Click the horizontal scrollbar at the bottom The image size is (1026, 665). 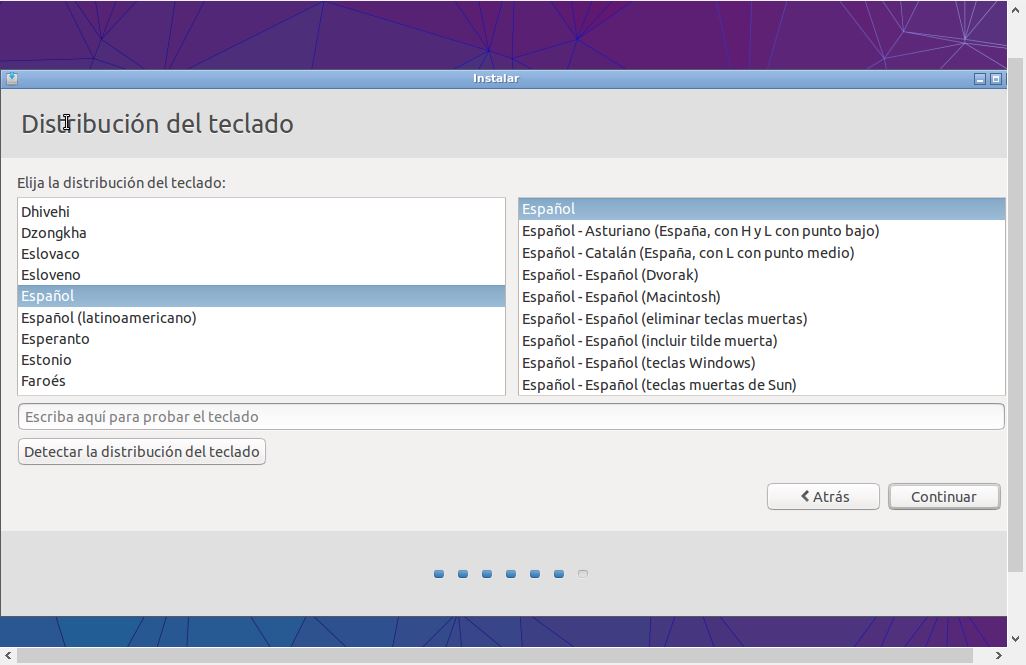click(500, 656)
